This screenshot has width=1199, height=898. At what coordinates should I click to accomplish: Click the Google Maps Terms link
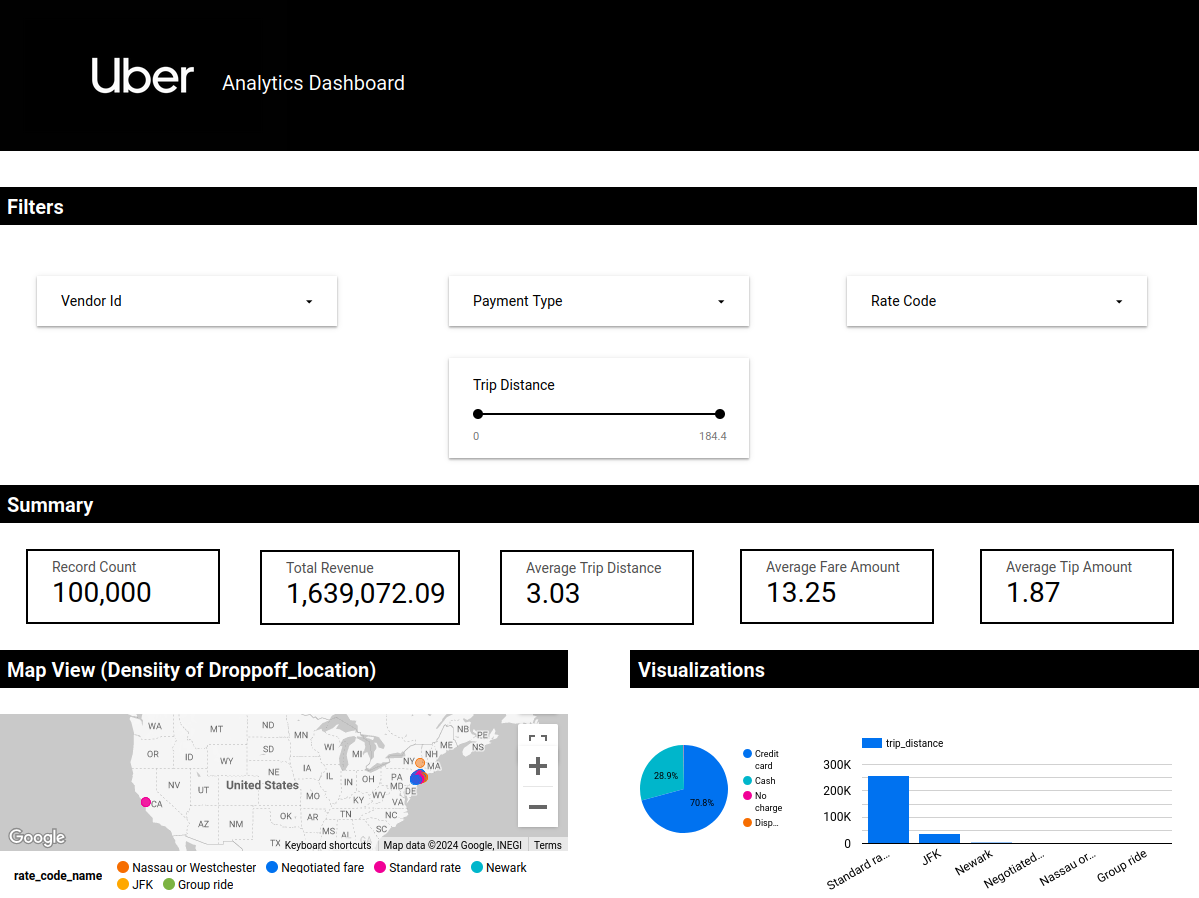pyautogui.click(x=547, y=845)
